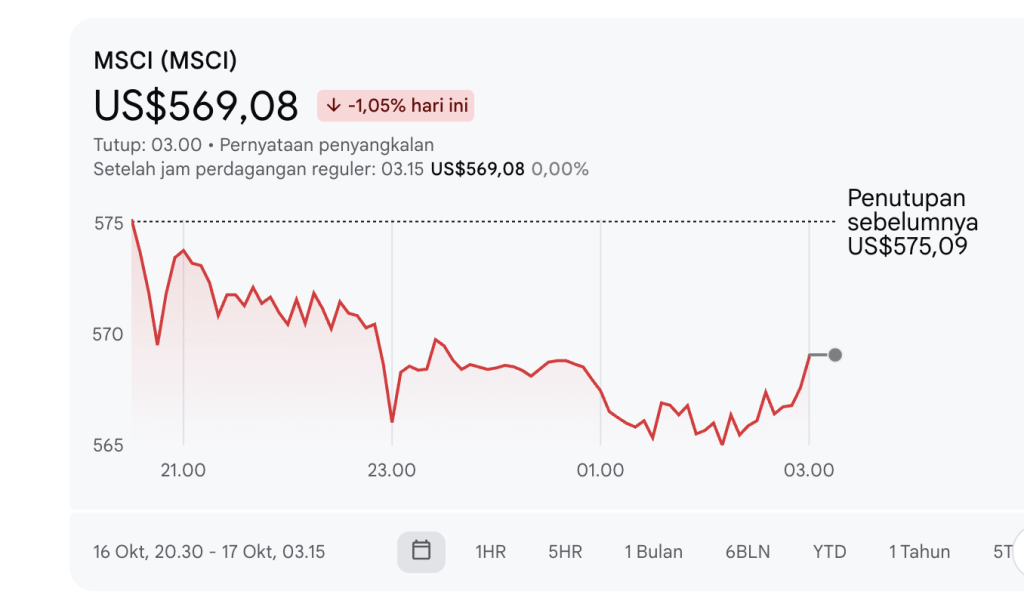Viewport: 1024px width, 610px height.
Task: Click the gray after-hours endpoint dot
Action: pyautogui.click(x=835, y=355)
